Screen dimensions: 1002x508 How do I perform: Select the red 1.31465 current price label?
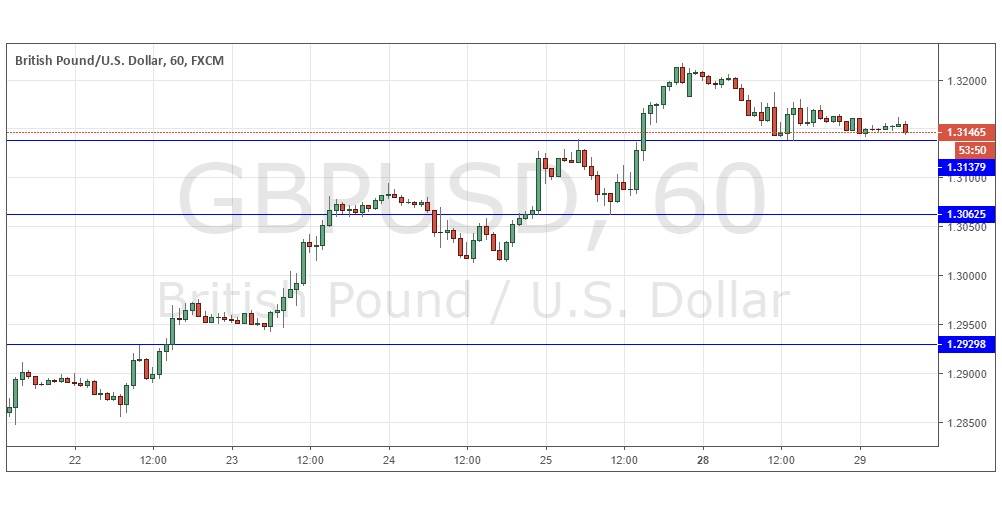pyautogui.click(x=965, y=132)
